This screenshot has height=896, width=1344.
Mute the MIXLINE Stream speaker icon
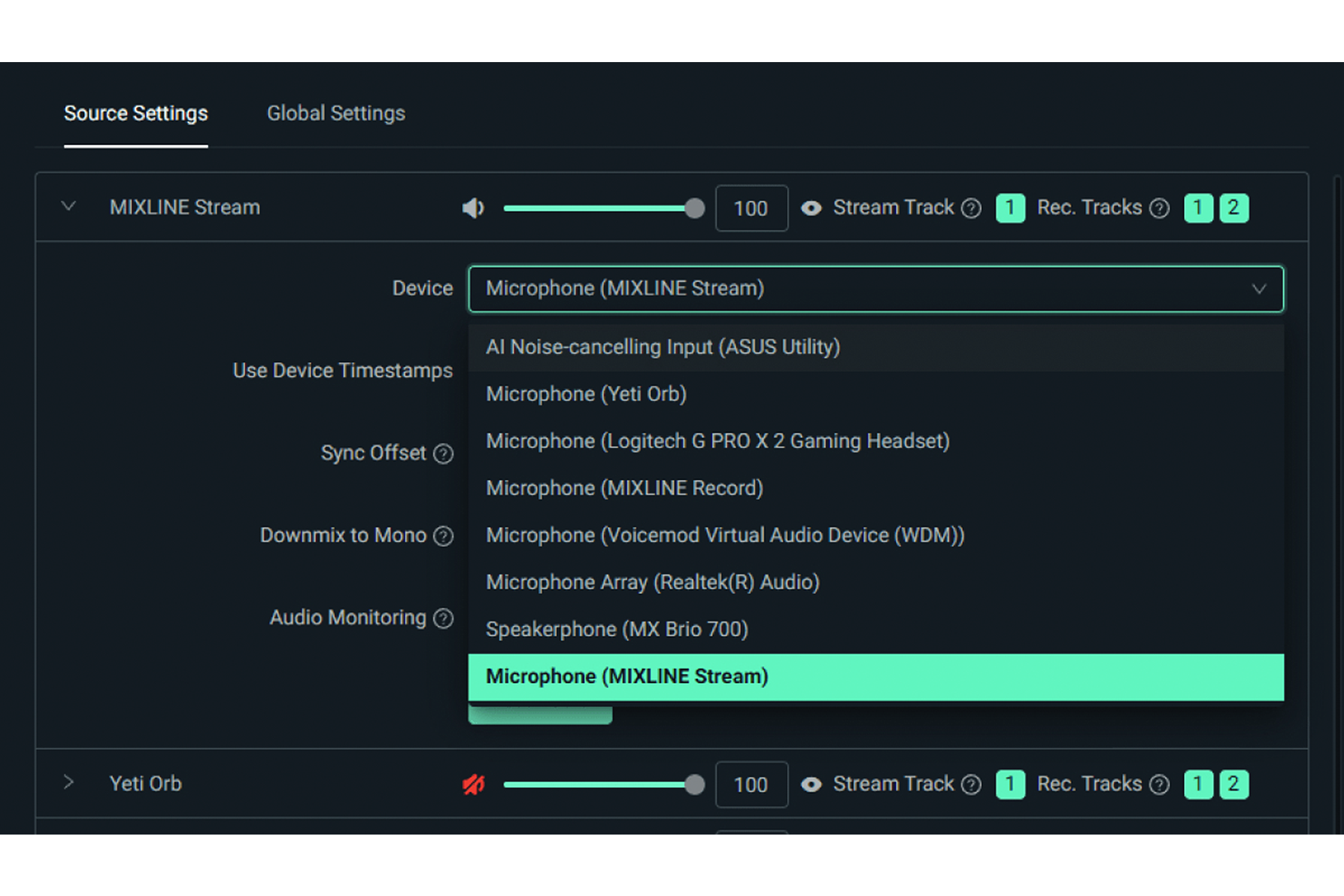[x=474, y=208]
